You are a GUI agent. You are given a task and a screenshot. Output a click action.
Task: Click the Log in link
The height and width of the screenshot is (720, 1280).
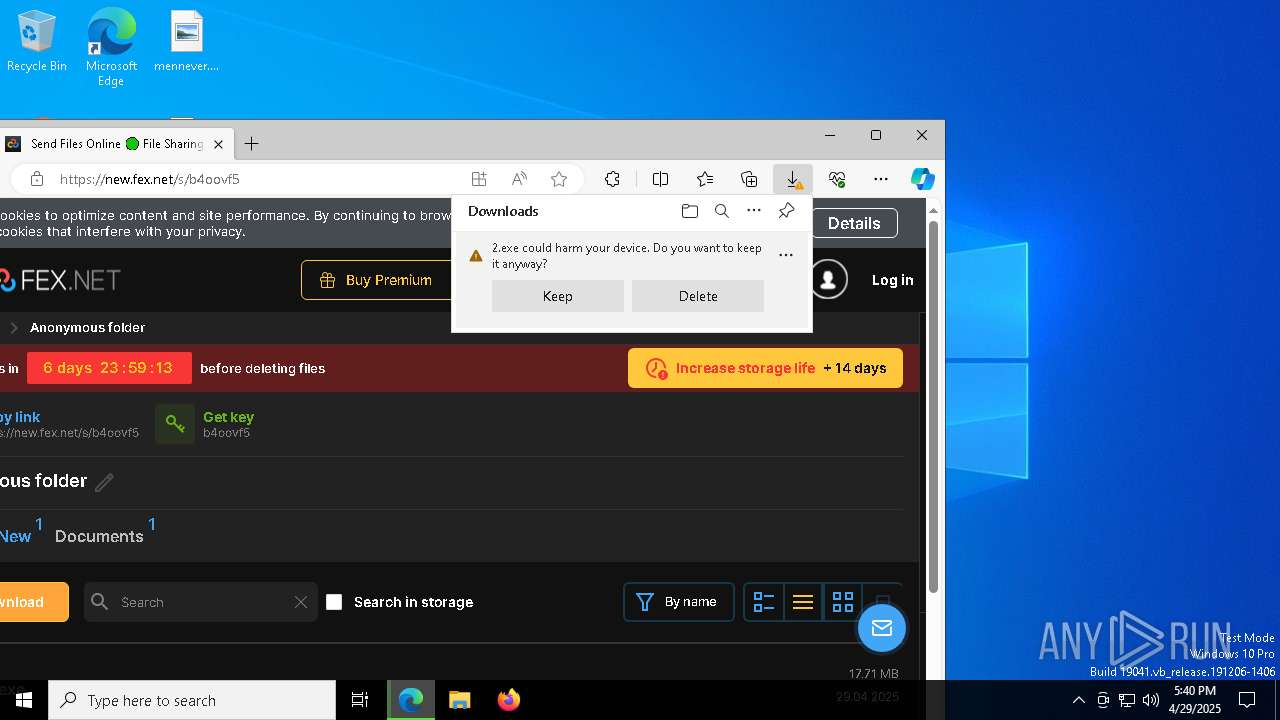pos(892,280)
